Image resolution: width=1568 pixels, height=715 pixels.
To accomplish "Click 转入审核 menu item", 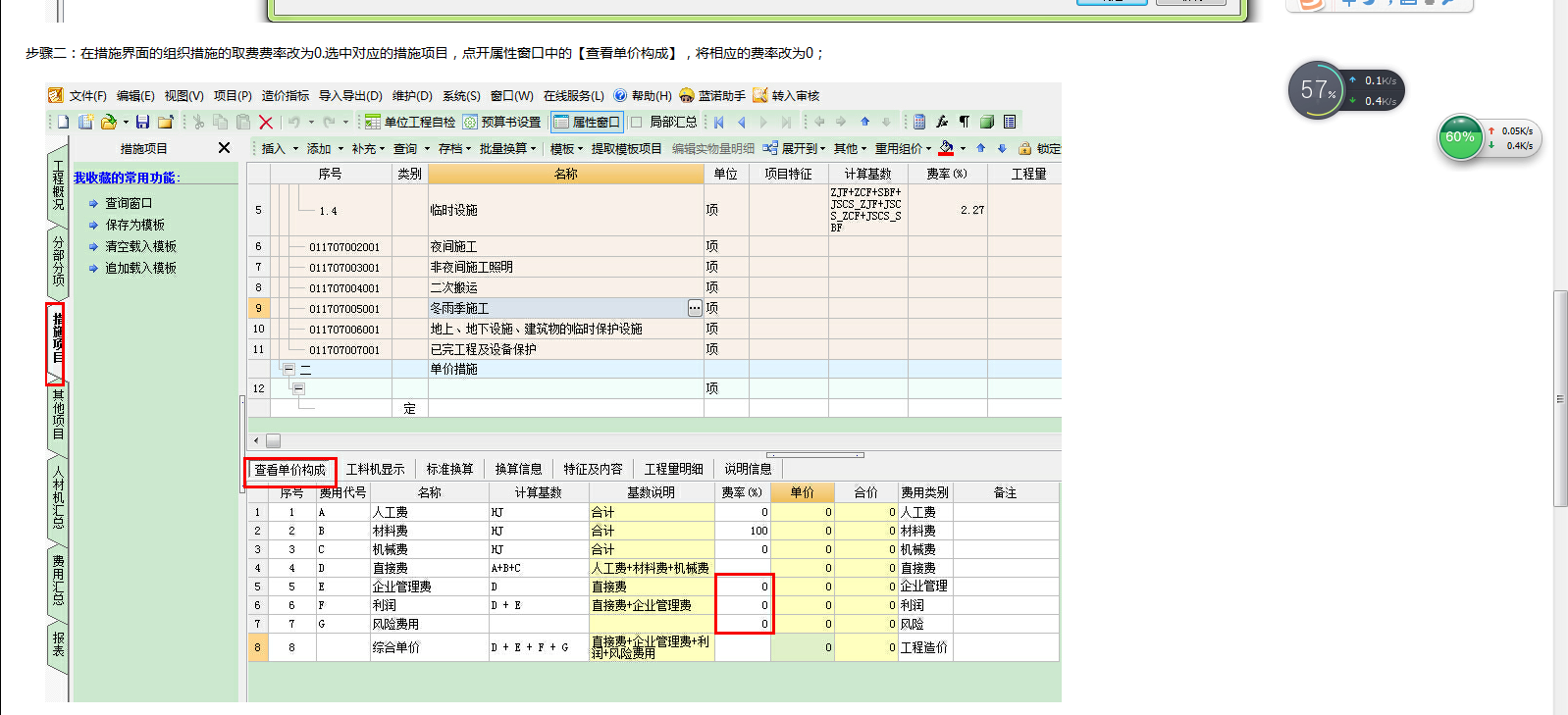I will tap(786, 95).
